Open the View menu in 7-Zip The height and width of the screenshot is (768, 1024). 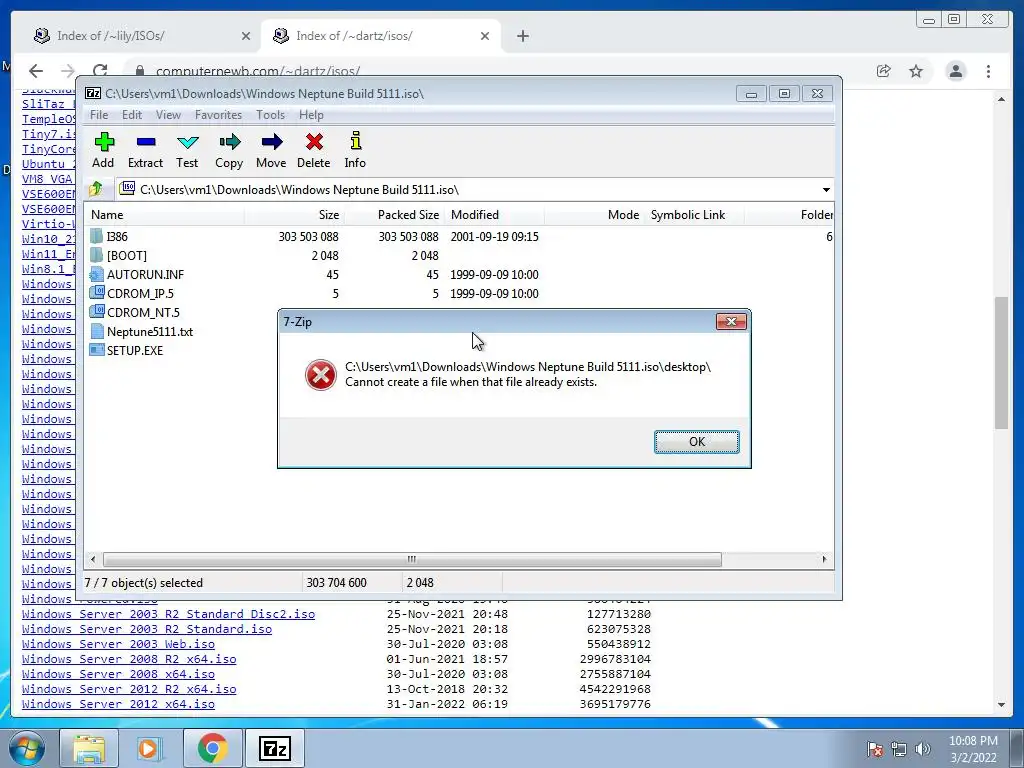(168, 115)
